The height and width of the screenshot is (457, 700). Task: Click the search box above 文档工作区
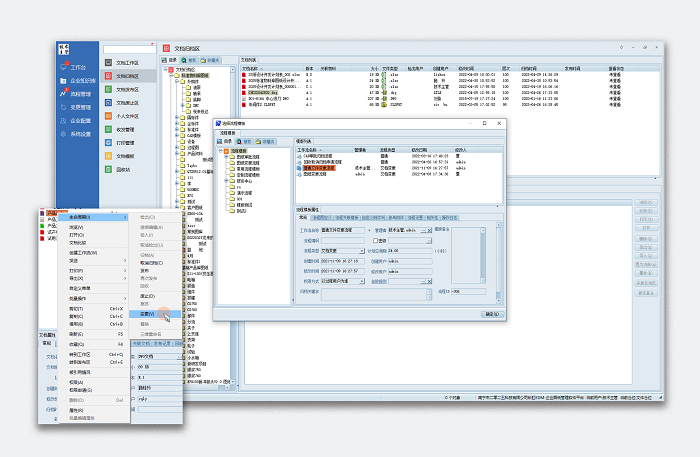(129, 50)
